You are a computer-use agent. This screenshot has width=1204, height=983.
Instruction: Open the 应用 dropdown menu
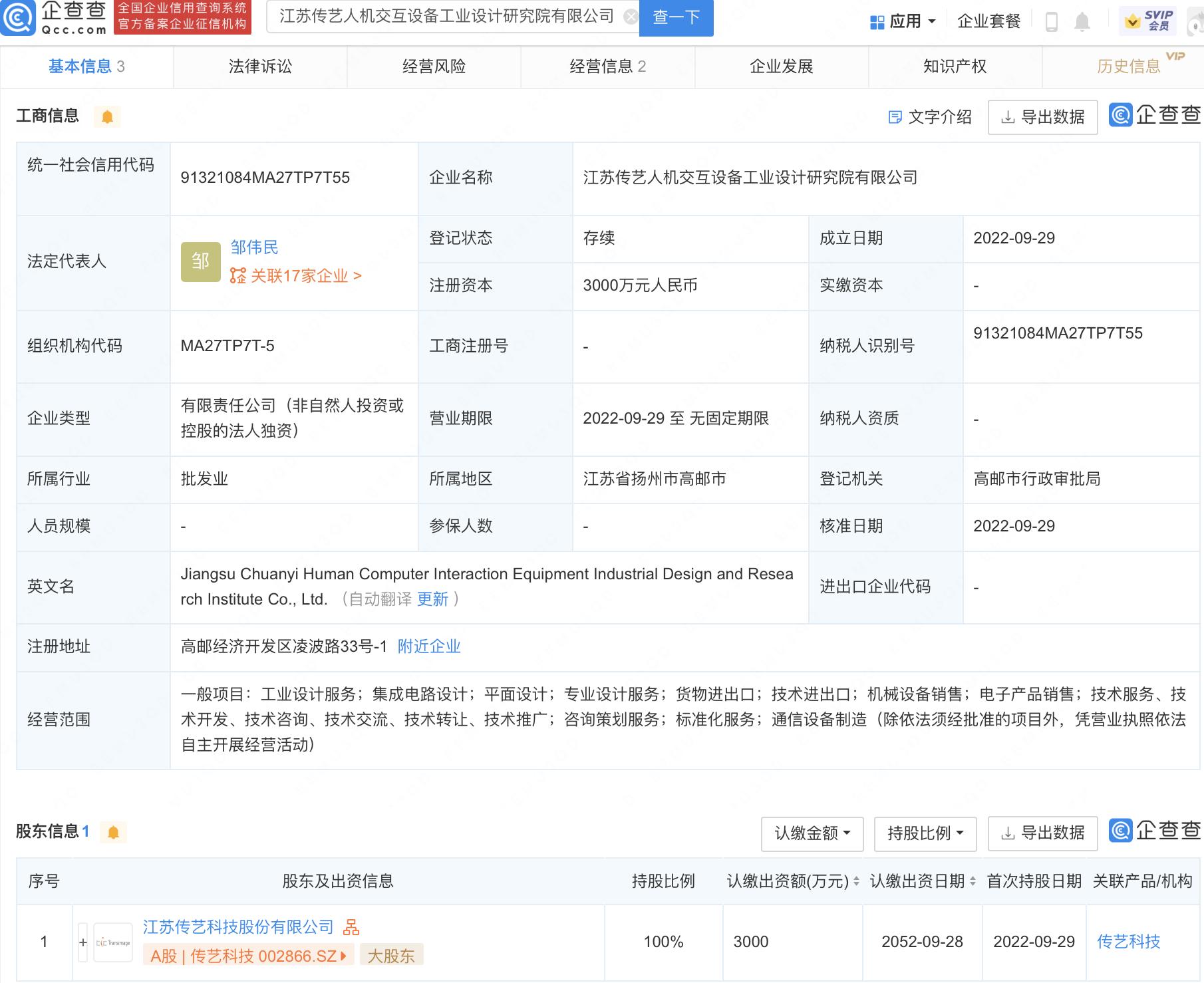coord(903,21)
